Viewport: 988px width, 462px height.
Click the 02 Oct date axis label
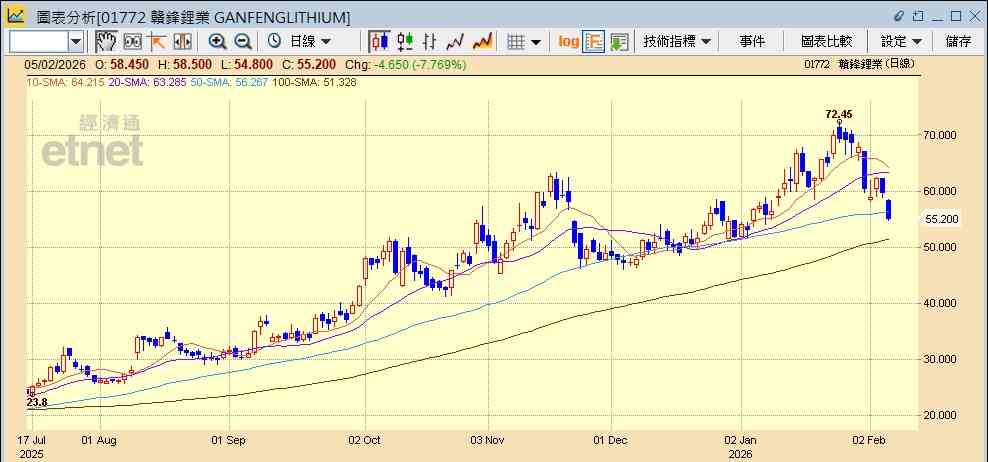[x=365, y=439]
